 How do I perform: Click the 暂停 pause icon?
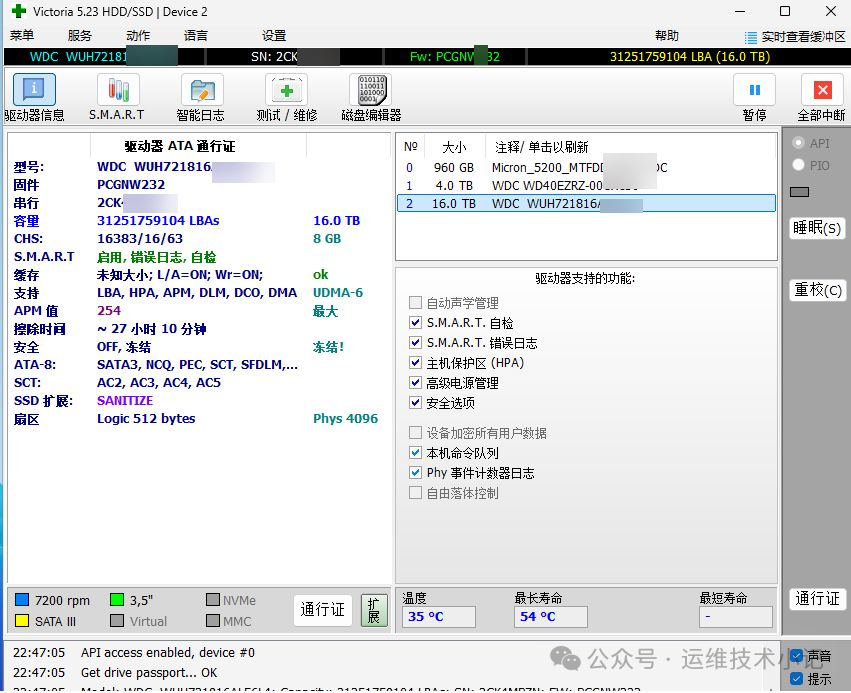[754, 90]
